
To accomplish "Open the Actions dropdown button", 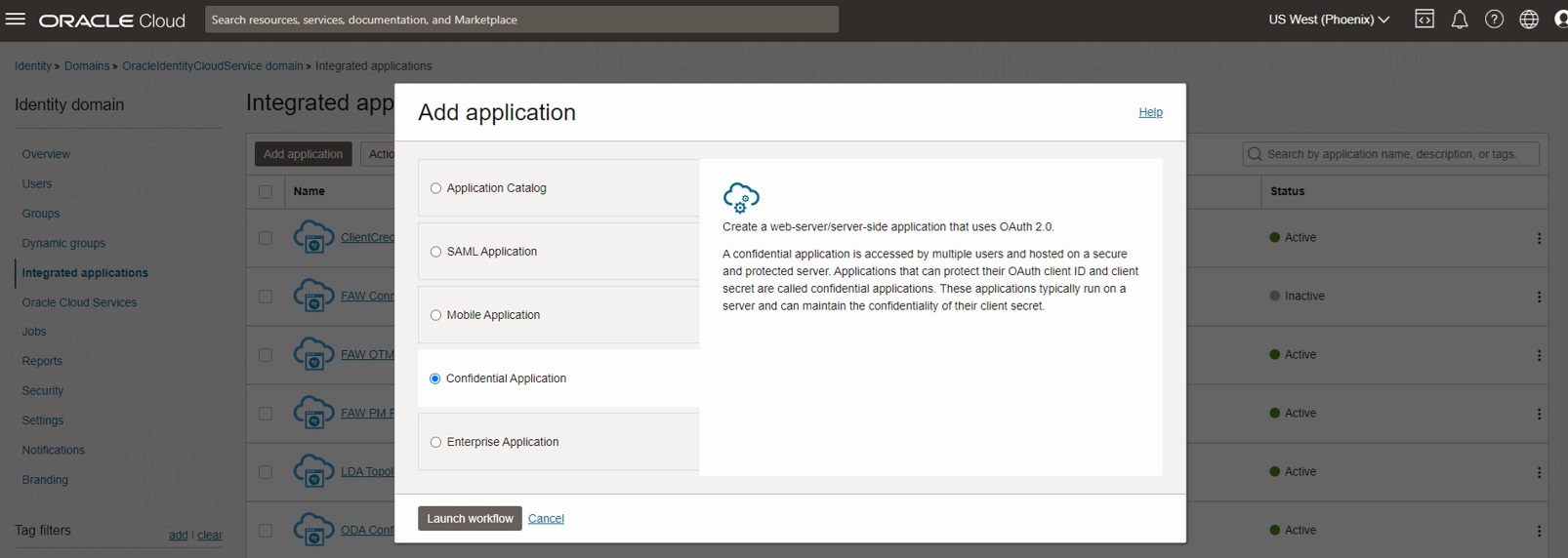I will coord(378,154).
